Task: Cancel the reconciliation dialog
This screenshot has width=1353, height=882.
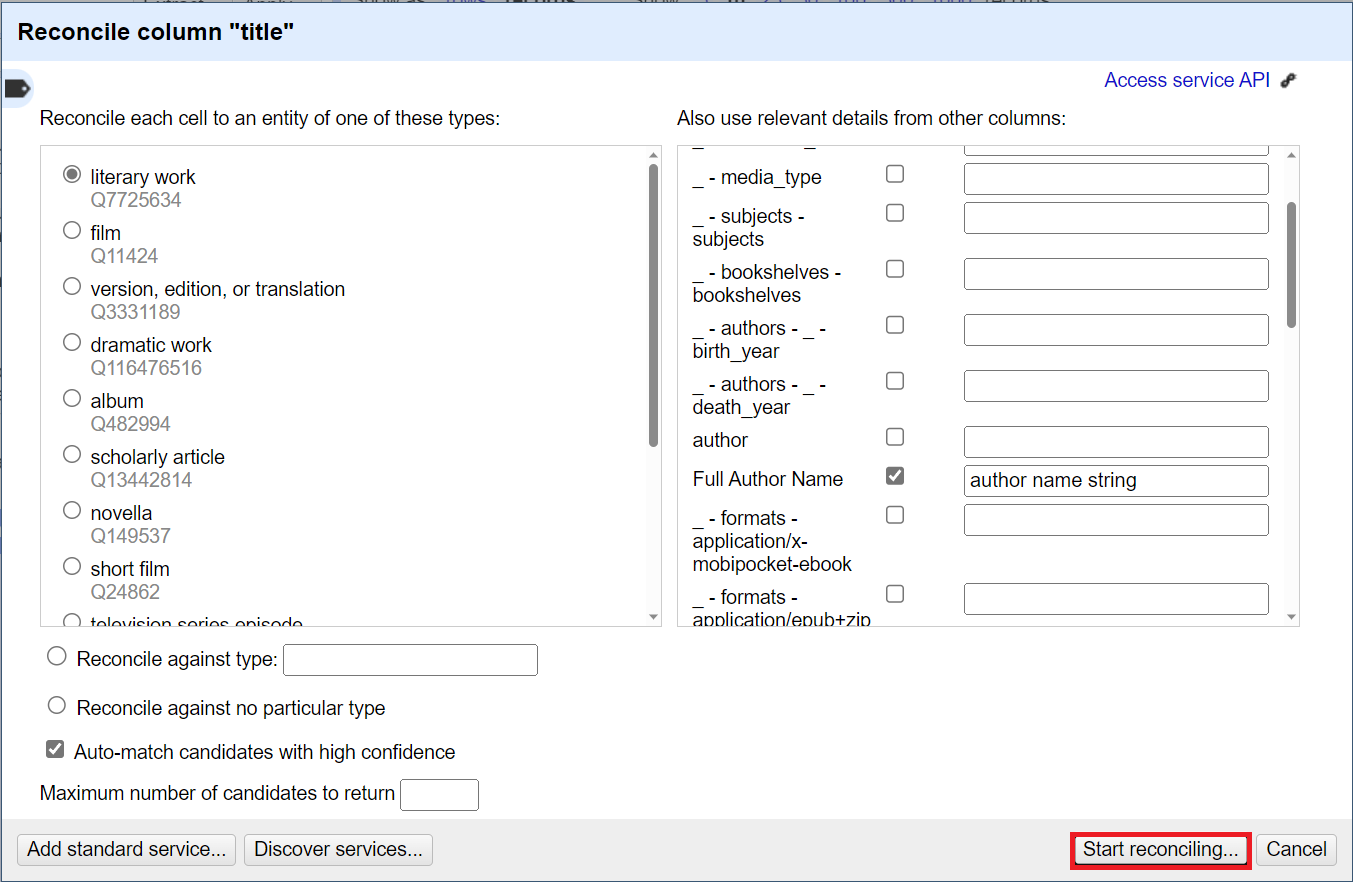Action: (x=1296, y=848)
